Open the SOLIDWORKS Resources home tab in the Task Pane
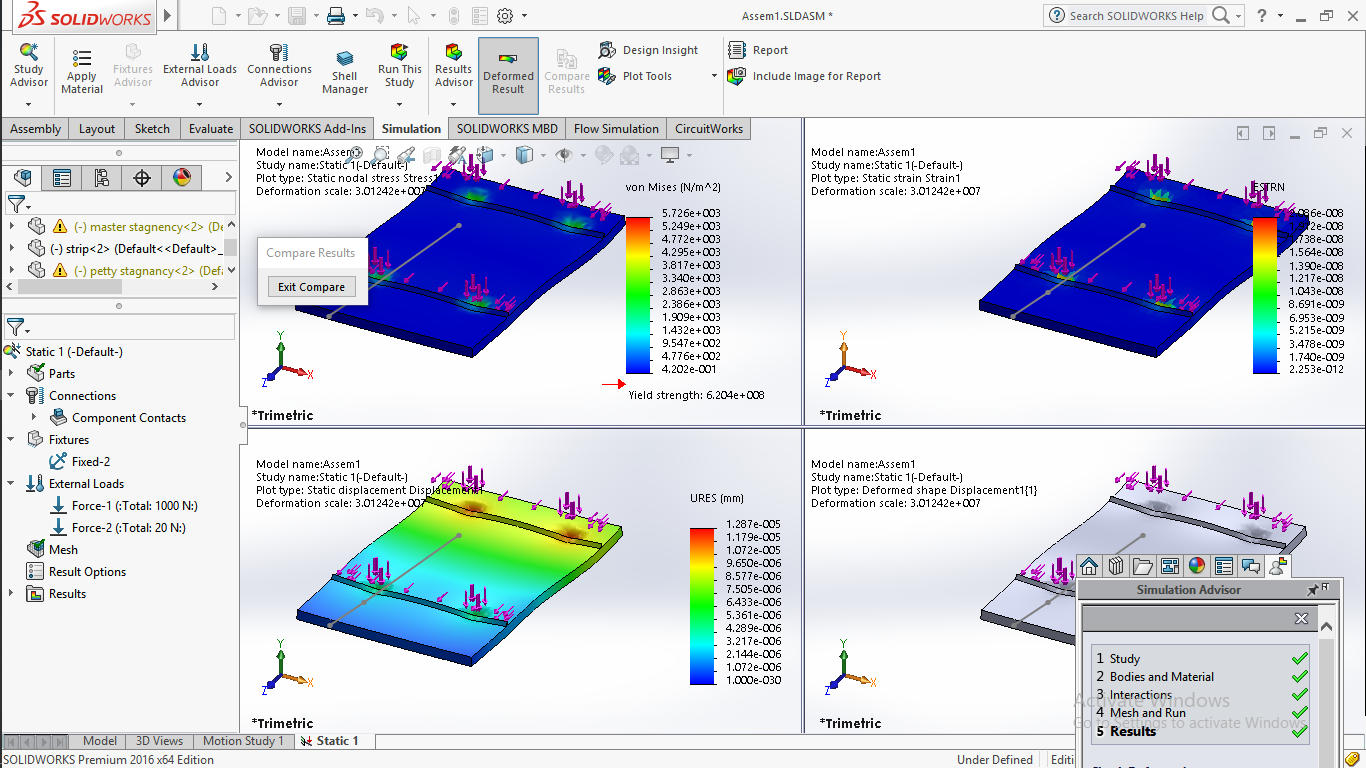Viewport: 1366px width, 768px height. tap(1089, 567)
